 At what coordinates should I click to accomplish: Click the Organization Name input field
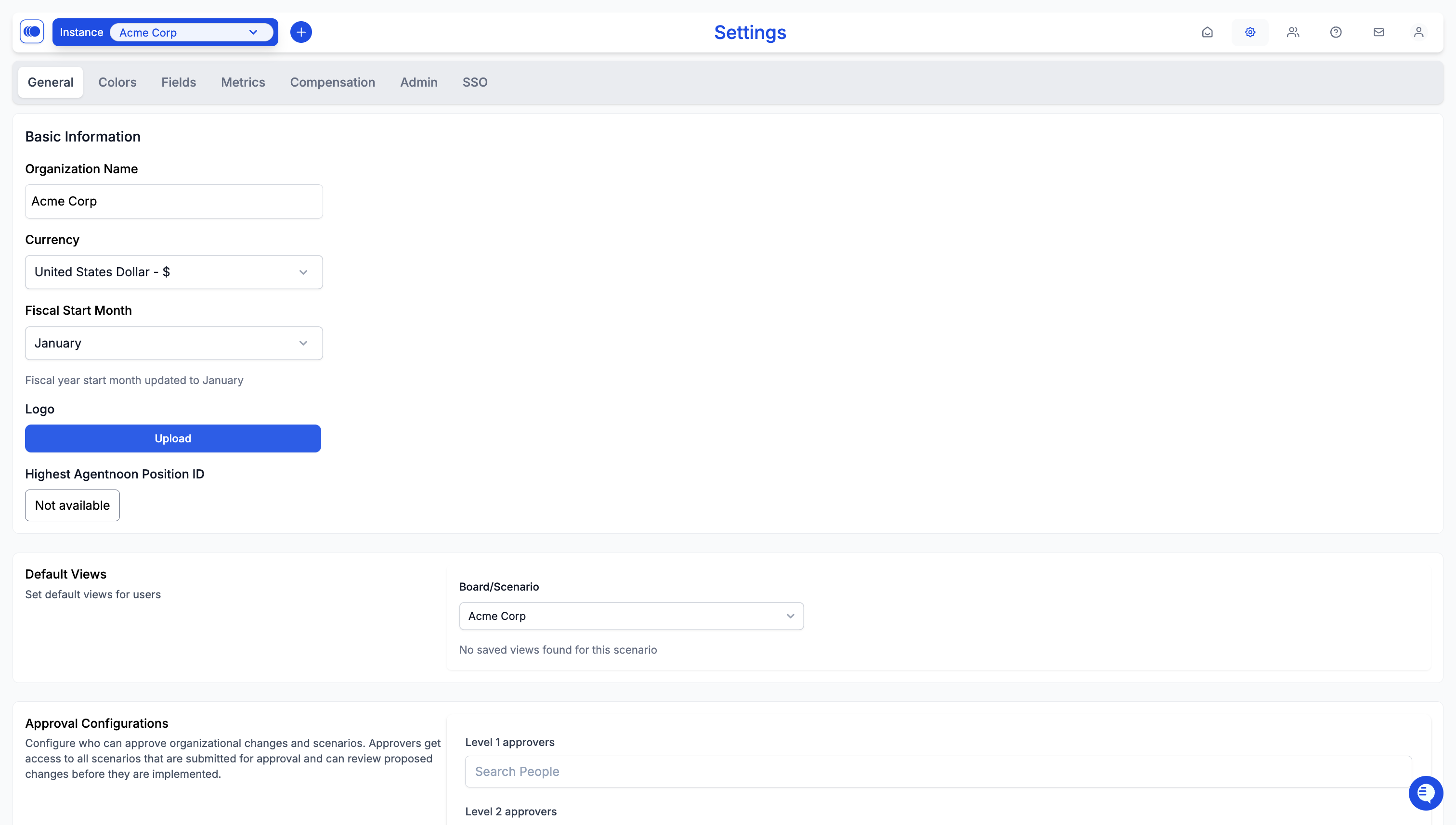tap(173, 201)
